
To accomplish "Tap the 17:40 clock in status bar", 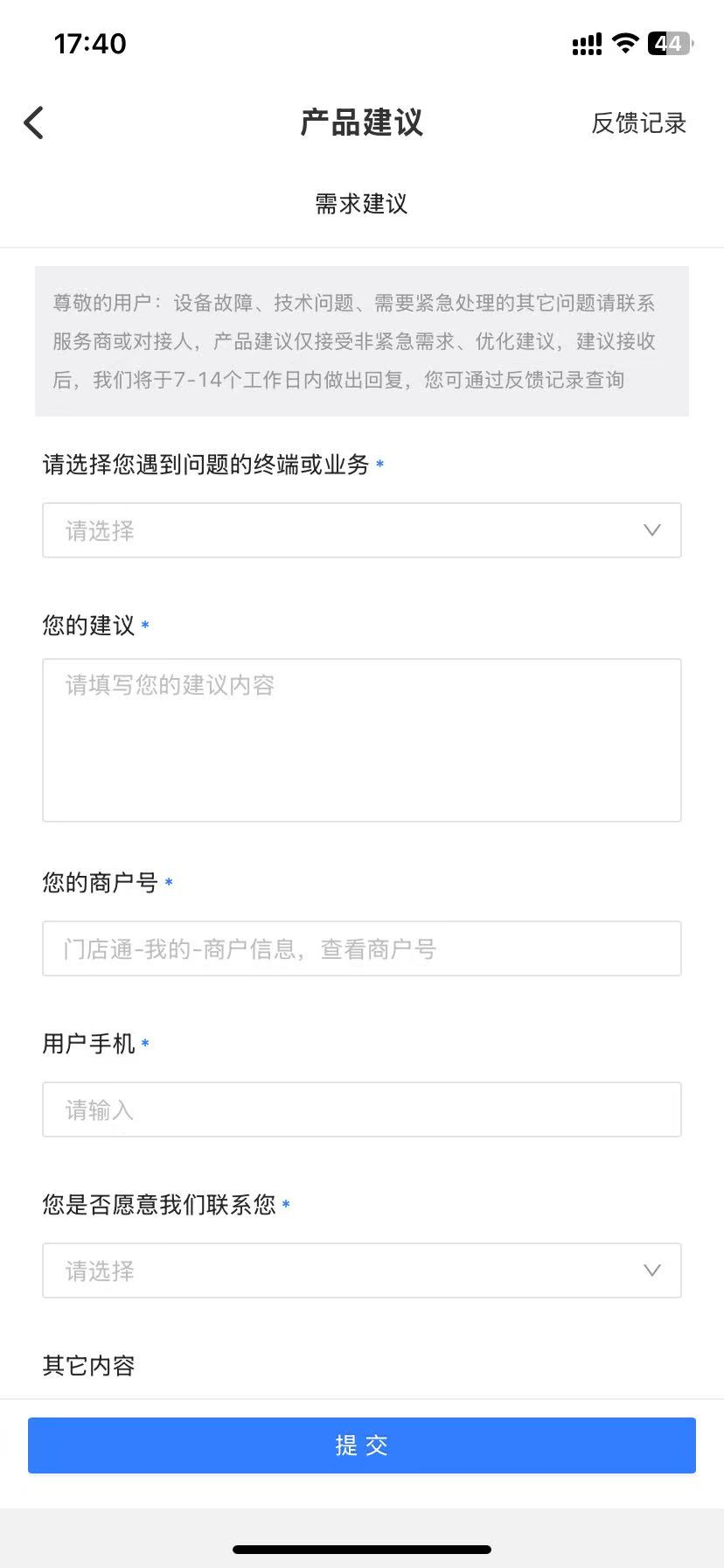I will tap(90, 44).
